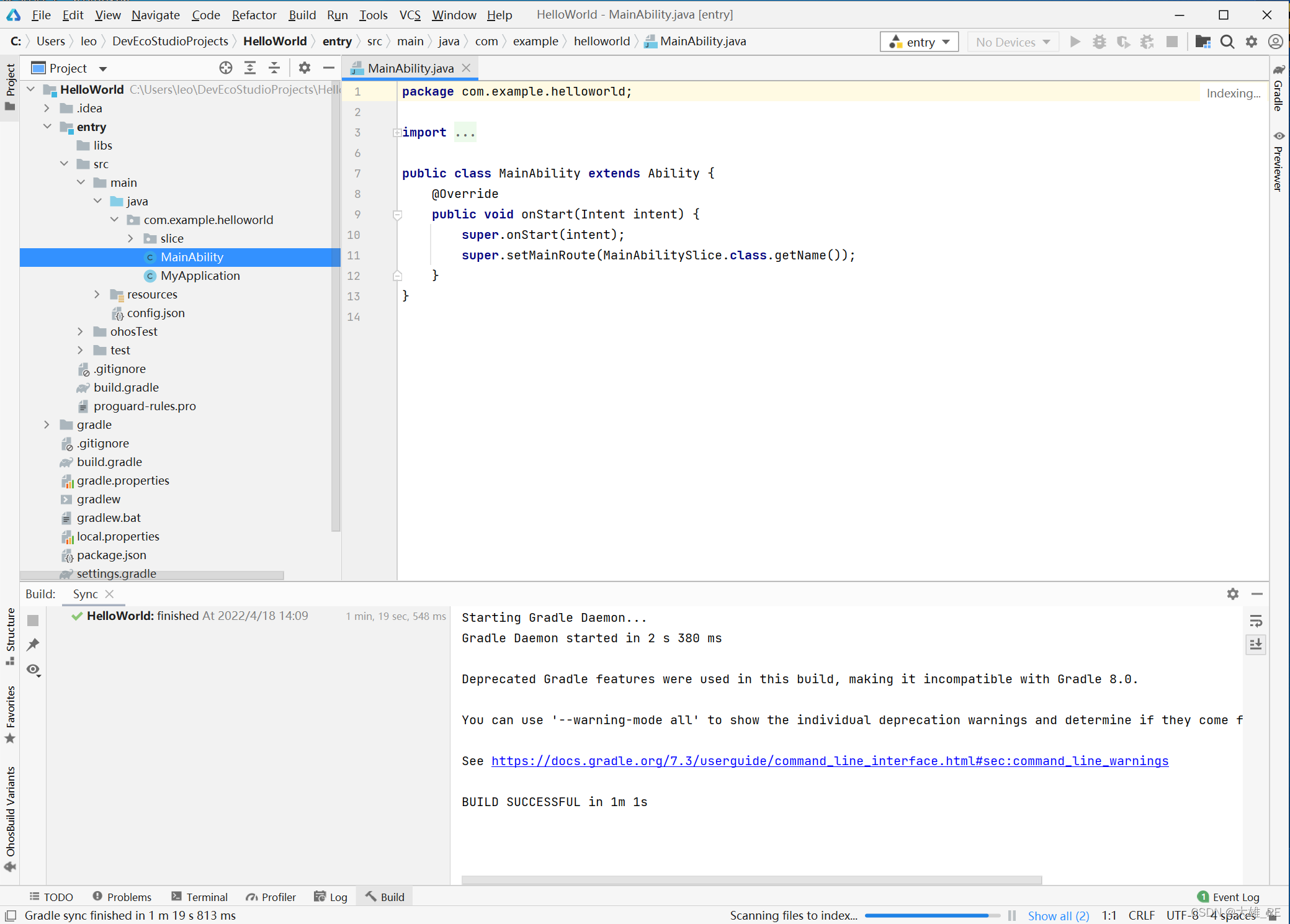Open the search everywhere magnifier icon
The width and height of the screenshot is (1290, 924).
pos(1227,42)
